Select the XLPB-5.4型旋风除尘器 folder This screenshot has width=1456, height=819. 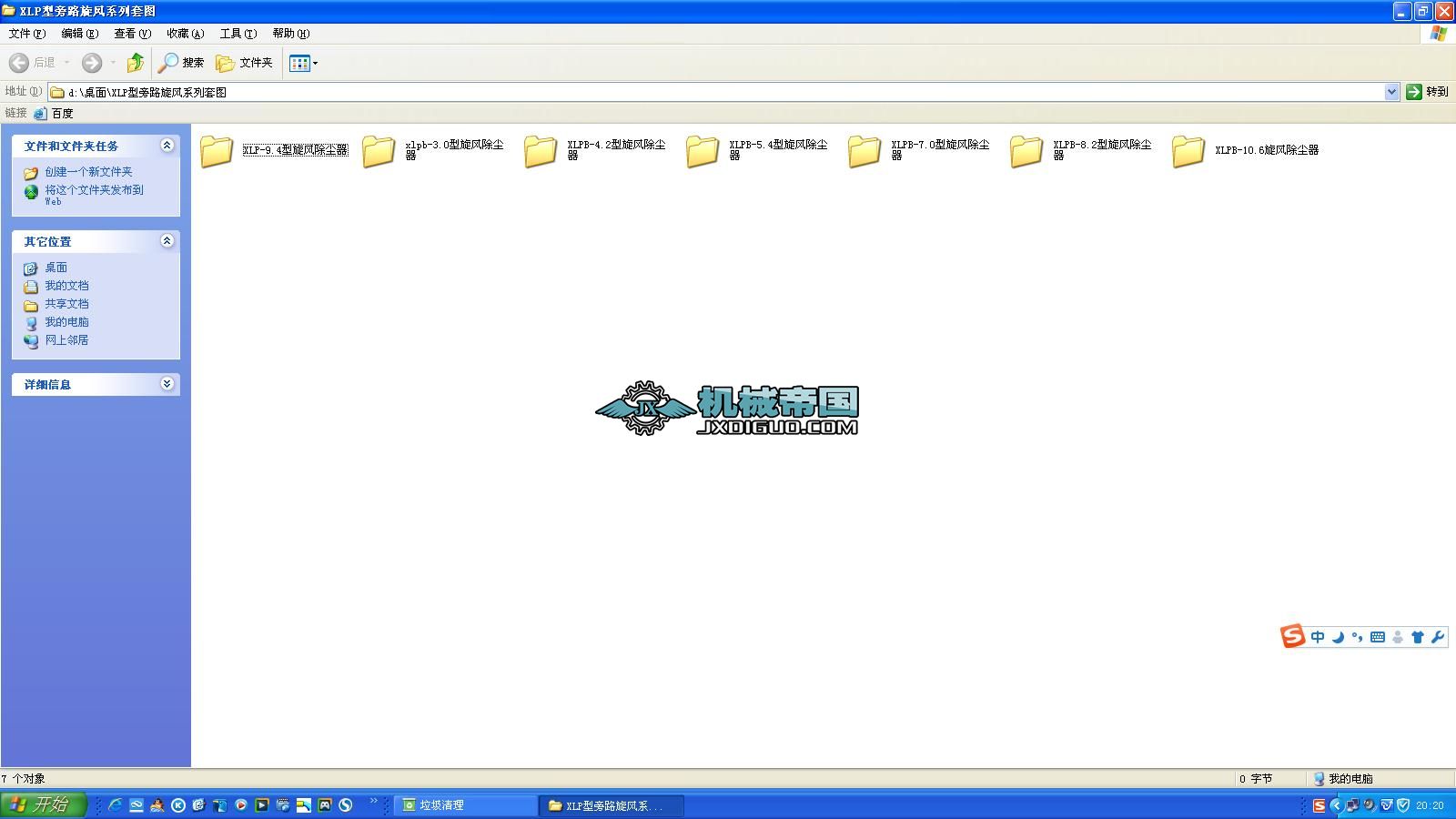coord(757,150)
